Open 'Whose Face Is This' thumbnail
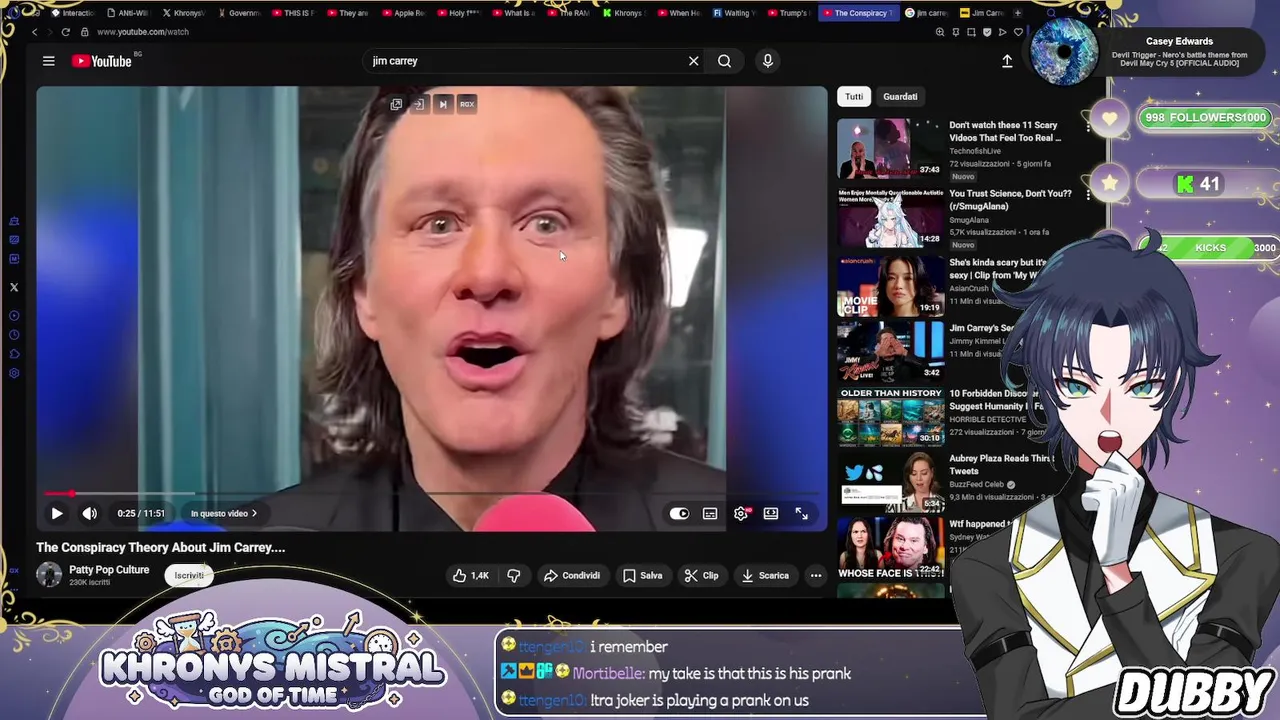 pyautogui.click(x=890, y=548)
